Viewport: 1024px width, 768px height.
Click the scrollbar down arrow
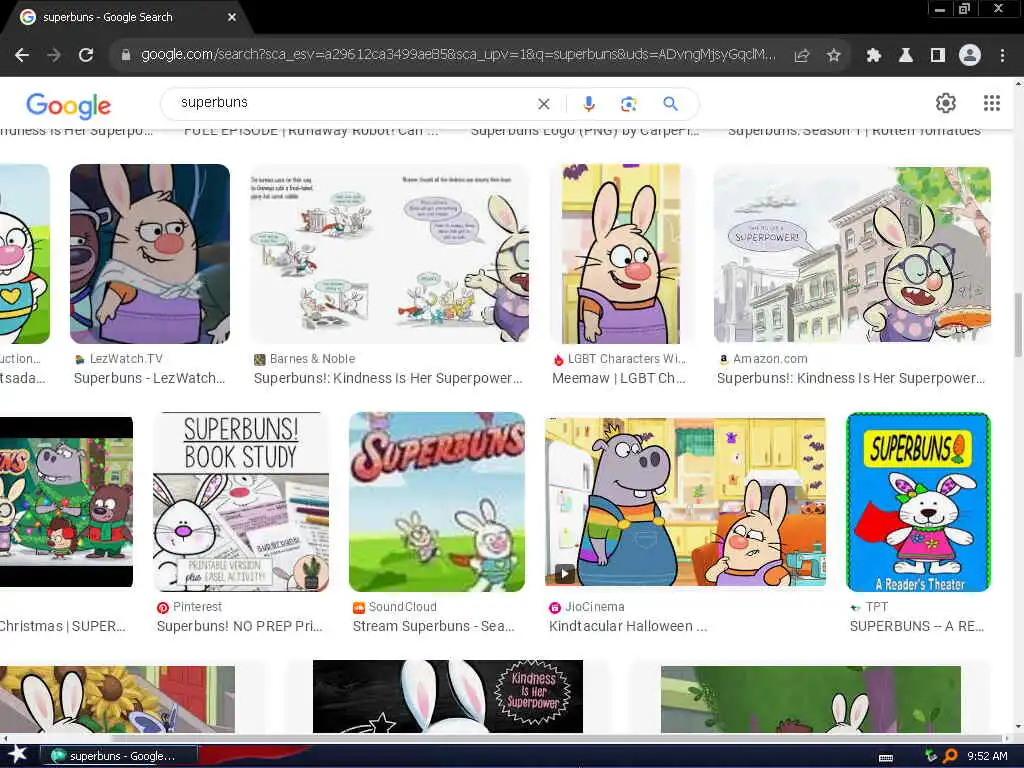point(1018,727)
